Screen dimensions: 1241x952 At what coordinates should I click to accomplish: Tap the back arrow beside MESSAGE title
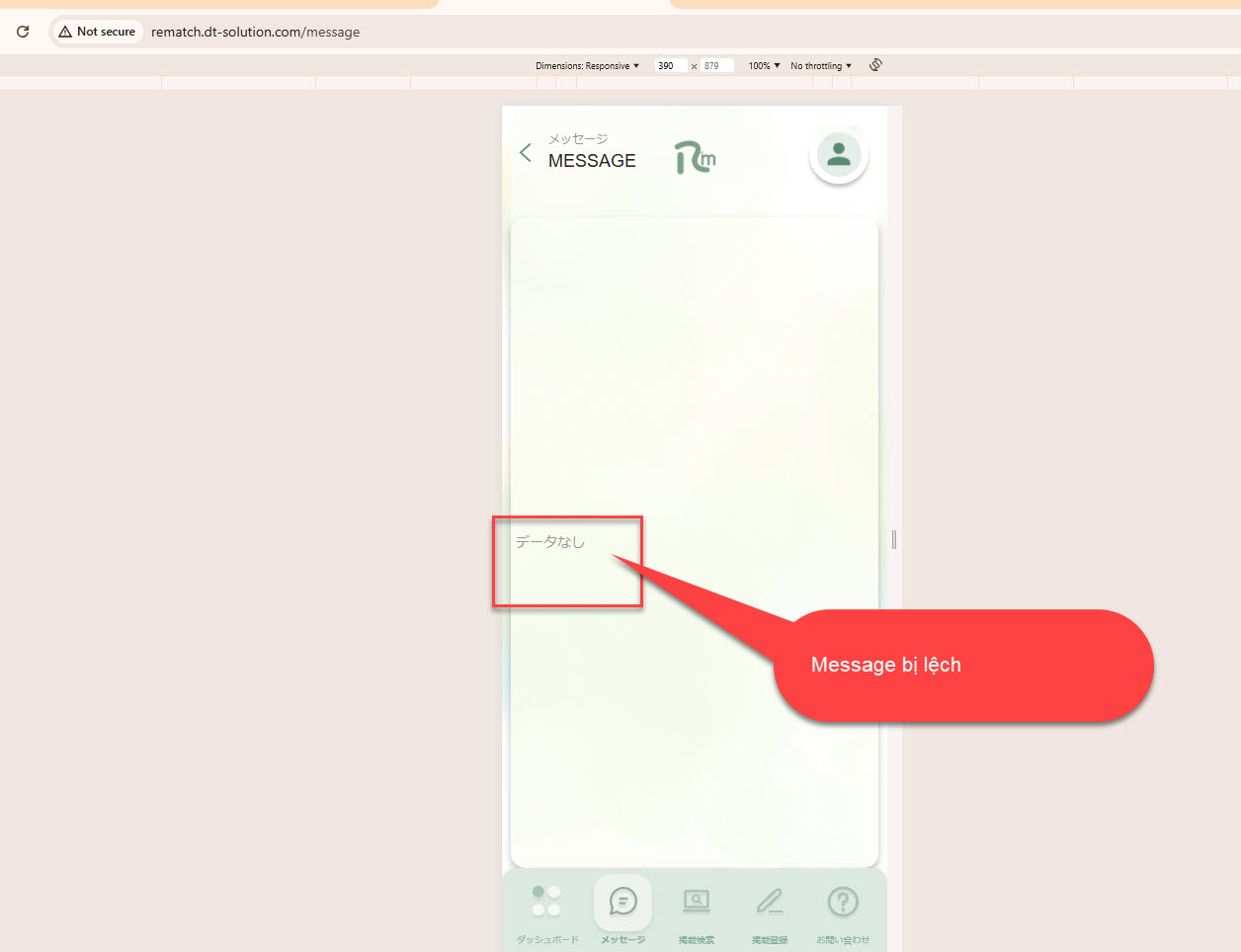click(x=526, y=152)
